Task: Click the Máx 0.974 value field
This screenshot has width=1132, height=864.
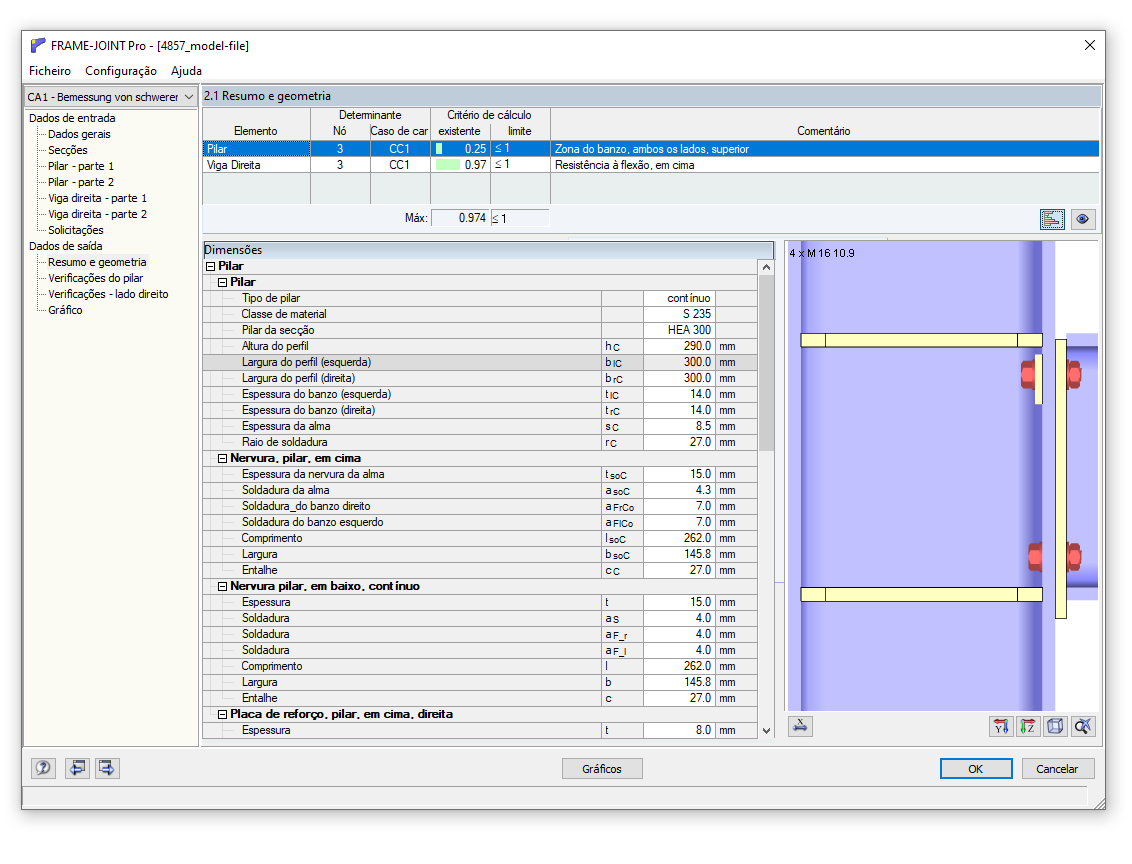Action: pyautogui.click(x=461, y=218)
